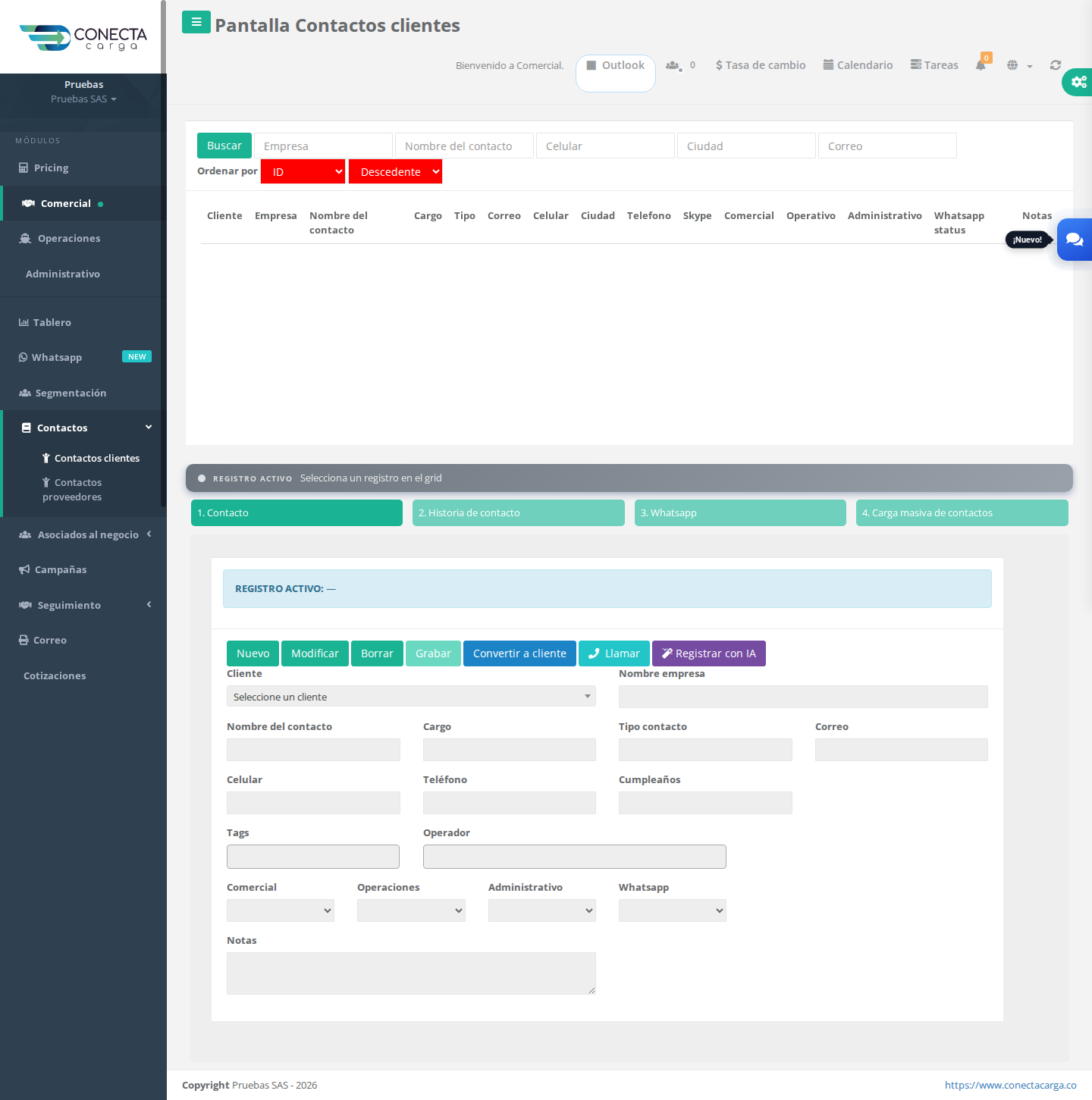Screen dimensions: 1092x1100
Task: Open Tareas from top bar
Action: pyautogui.click(x=934, y=65)
